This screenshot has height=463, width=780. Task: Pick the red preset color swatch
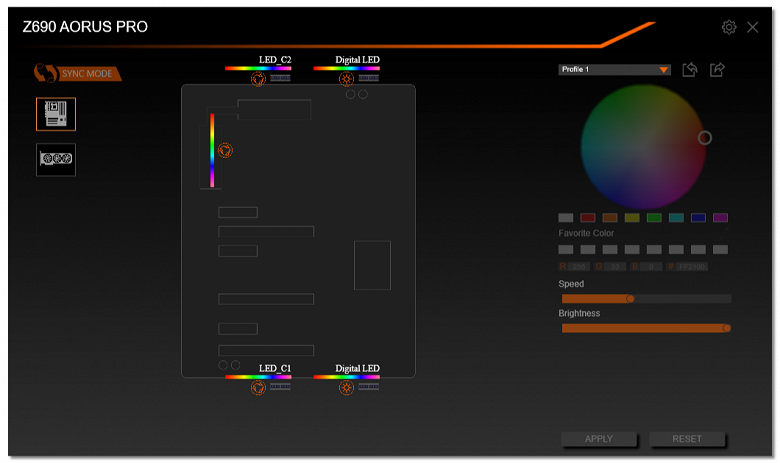click(587, 217)
